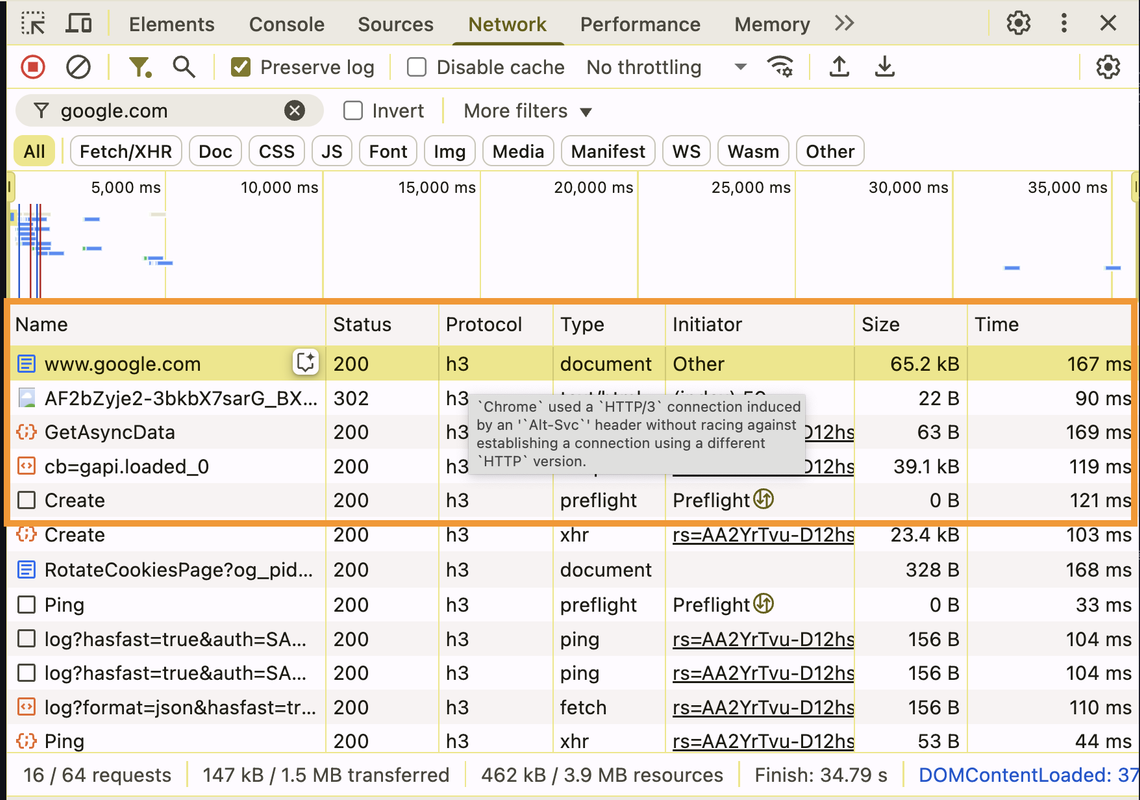Select the Font filter chip
This screenshot has height=800, width=1140.
[388, 151]
